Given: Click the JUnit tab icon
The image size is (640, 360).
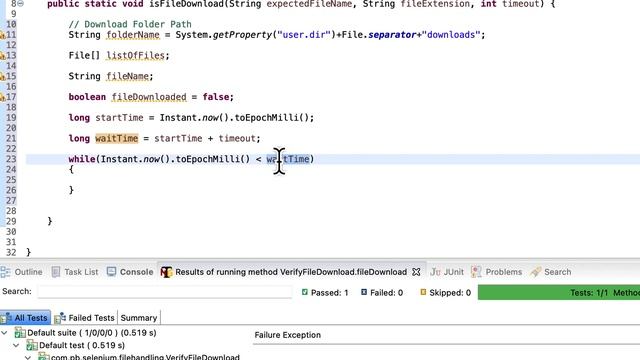Looking at the screenshot, I should 435,272.
